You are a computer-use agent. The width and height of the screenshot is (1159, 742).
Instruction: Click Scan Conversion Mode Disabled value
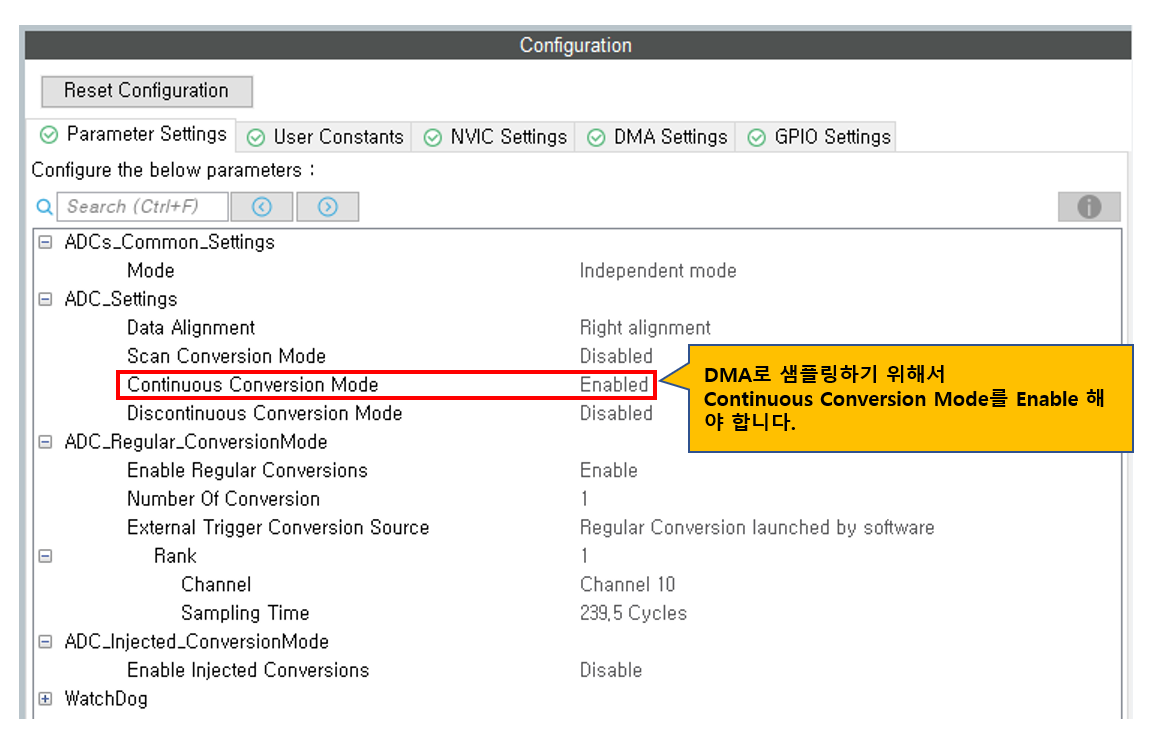tap(615, 356)
